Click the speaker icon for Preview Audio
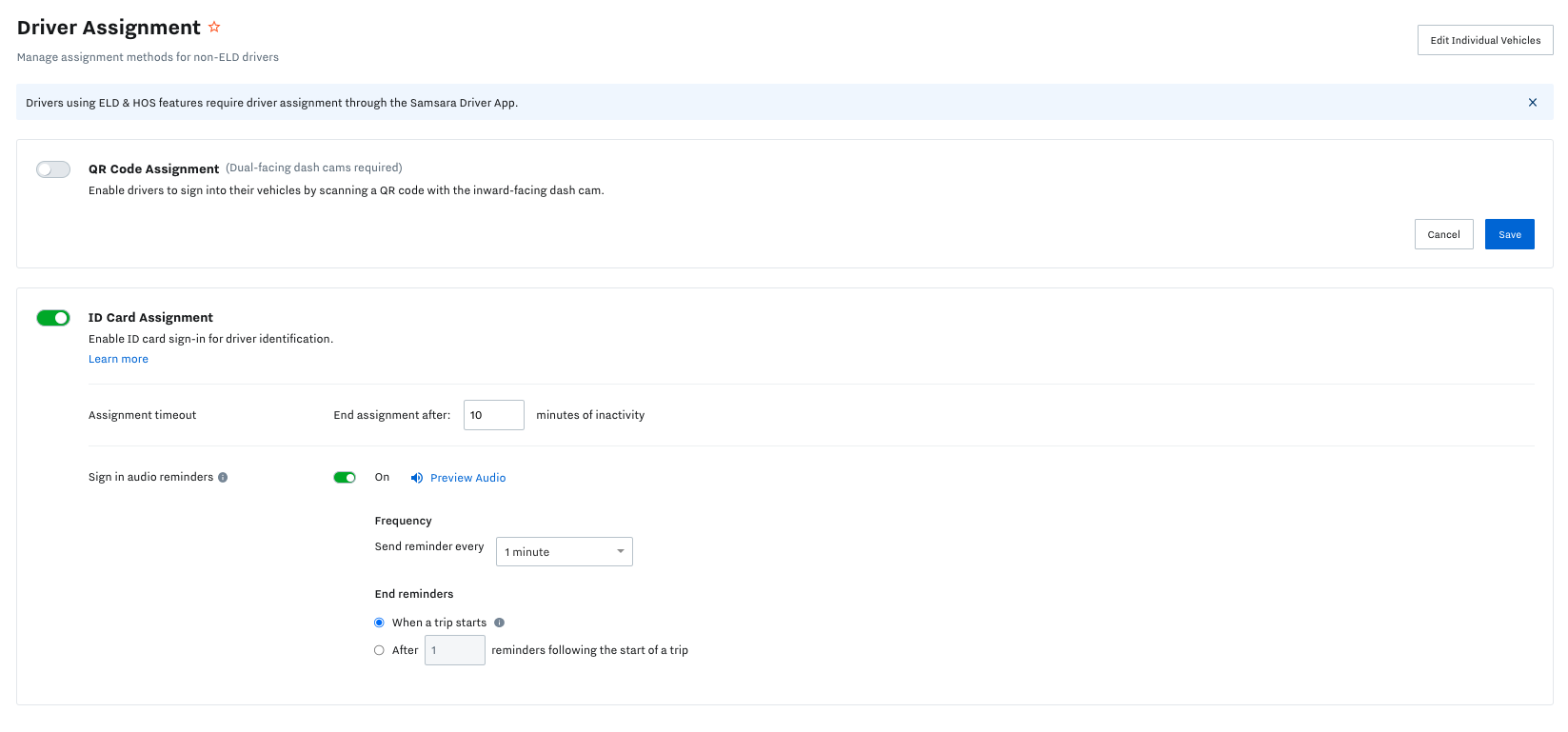This screenshot has height=732, width=1568. click(416, 478)
